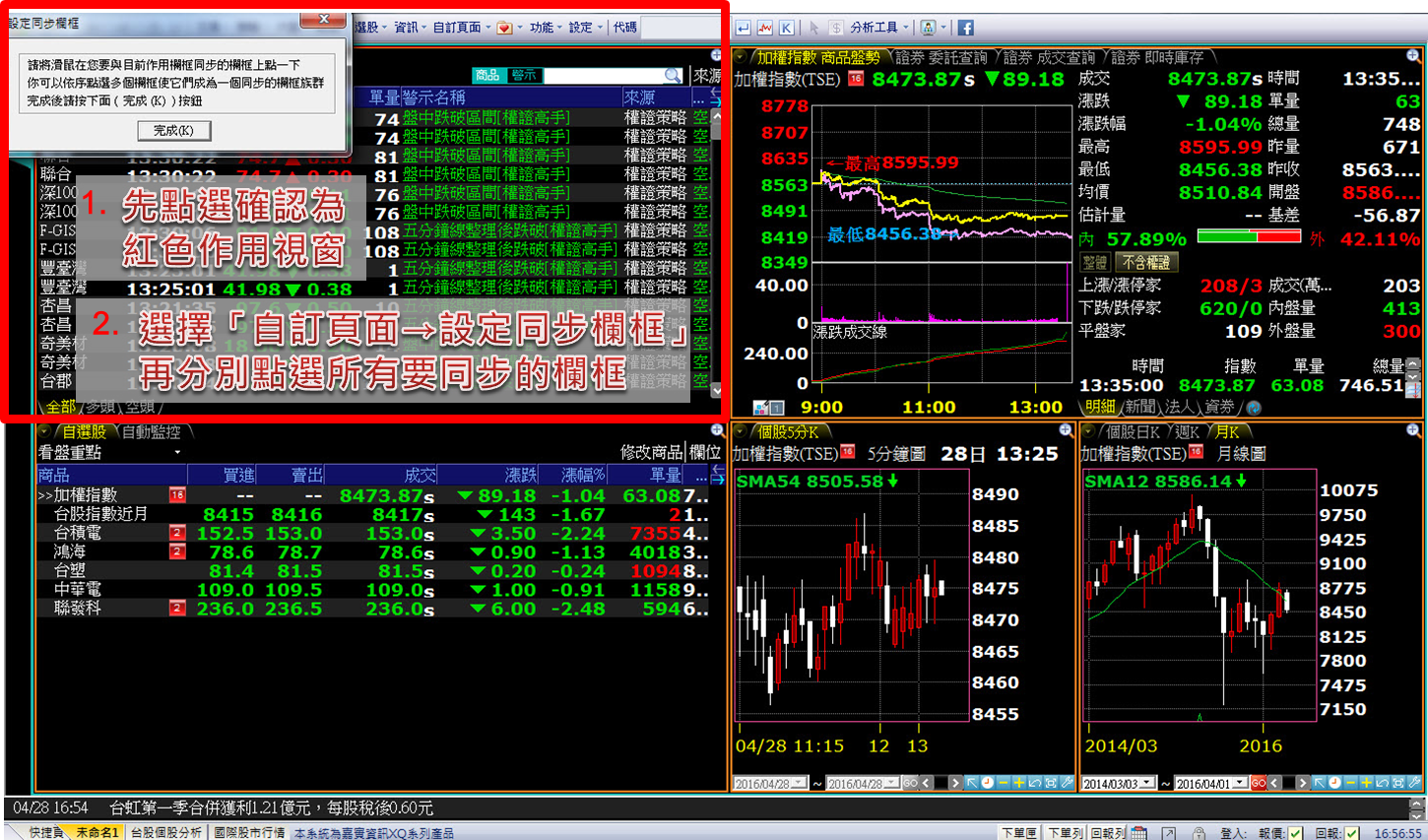Image resolution: width=1428 pixels, height=840 pixels.
Task: Click the yellow plus zoom icon on 5-minute chart
Action: pos(1019,783)
